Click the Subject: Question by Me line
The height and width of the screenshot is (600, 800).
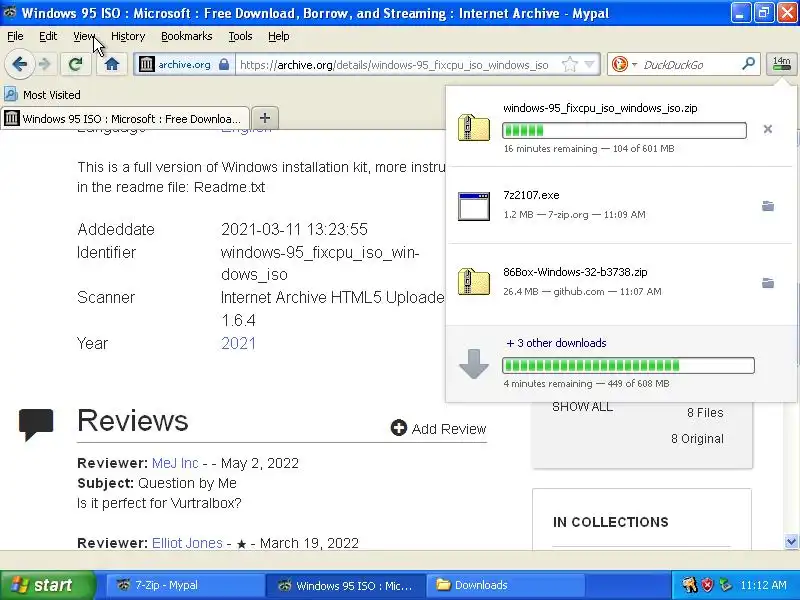pos(157,483)
